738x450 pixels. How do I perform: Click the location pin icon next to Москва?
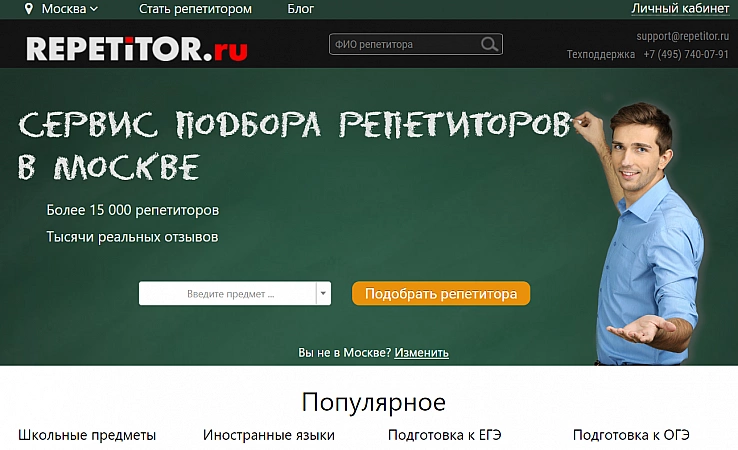click(29, 9)
